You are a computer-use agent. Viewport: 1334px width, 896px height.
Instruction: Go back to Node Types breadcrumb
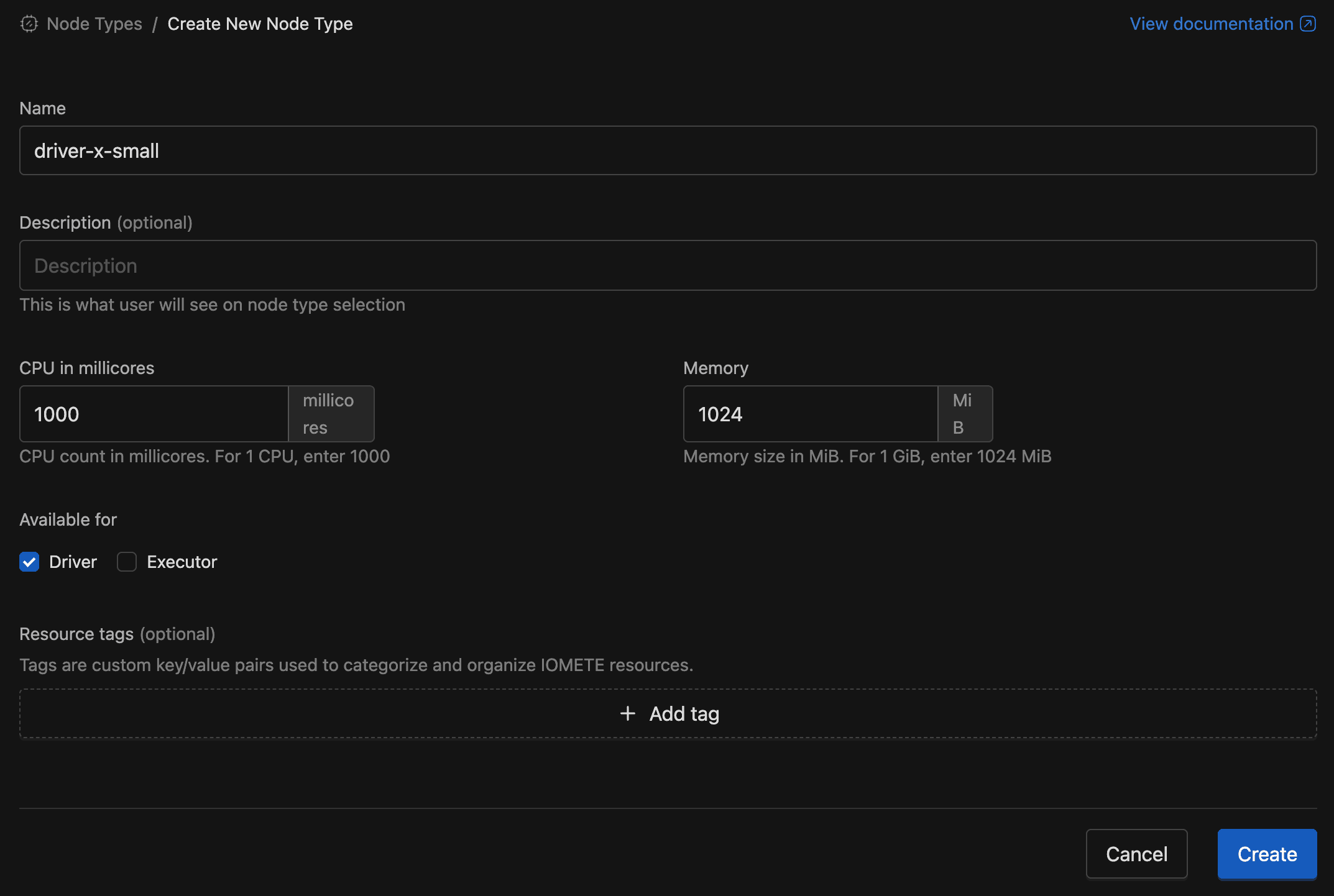(94, 24)
